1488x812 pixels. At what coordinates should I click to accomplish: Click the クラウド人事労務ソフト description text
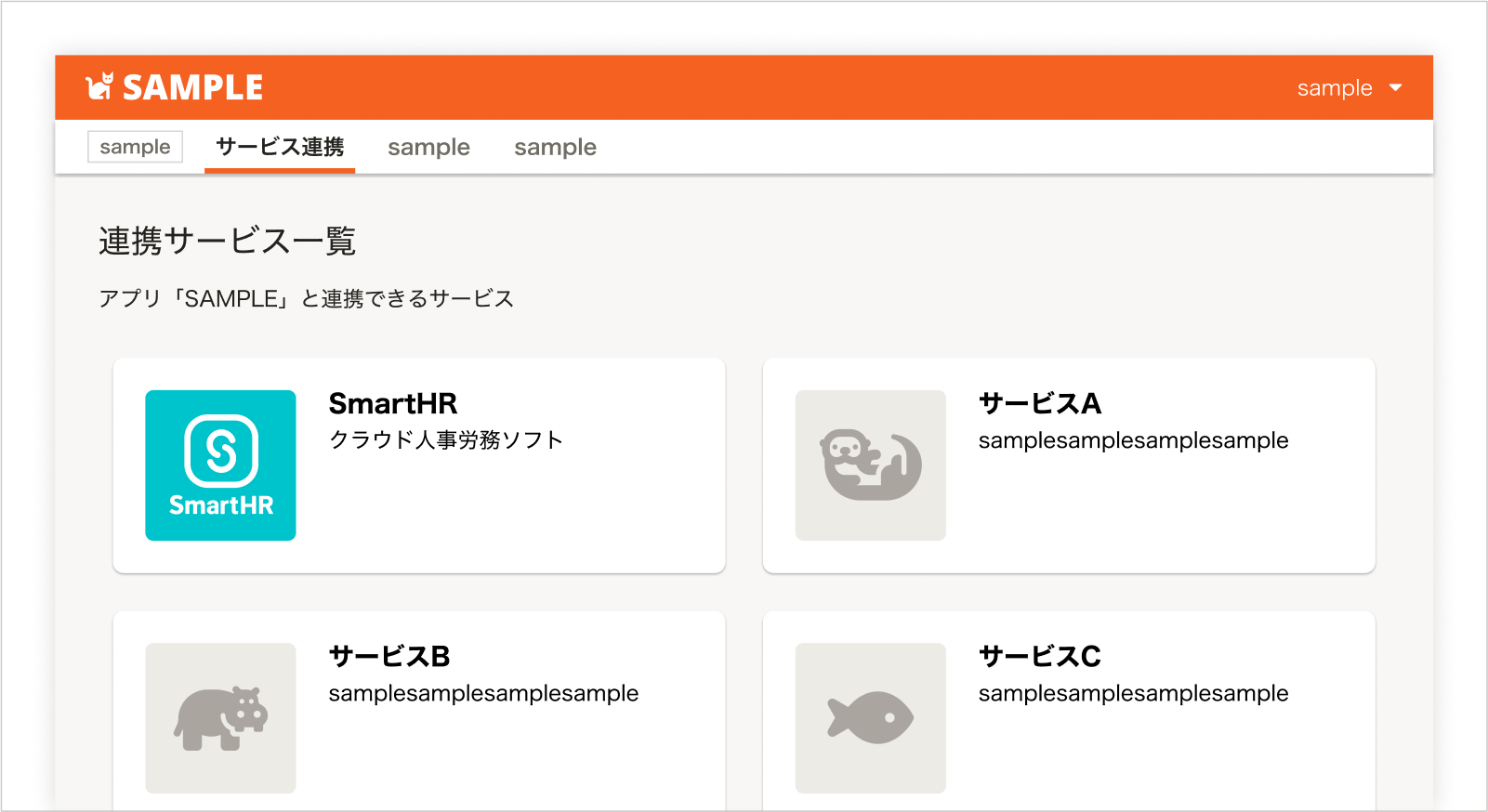tap(446, 439)
